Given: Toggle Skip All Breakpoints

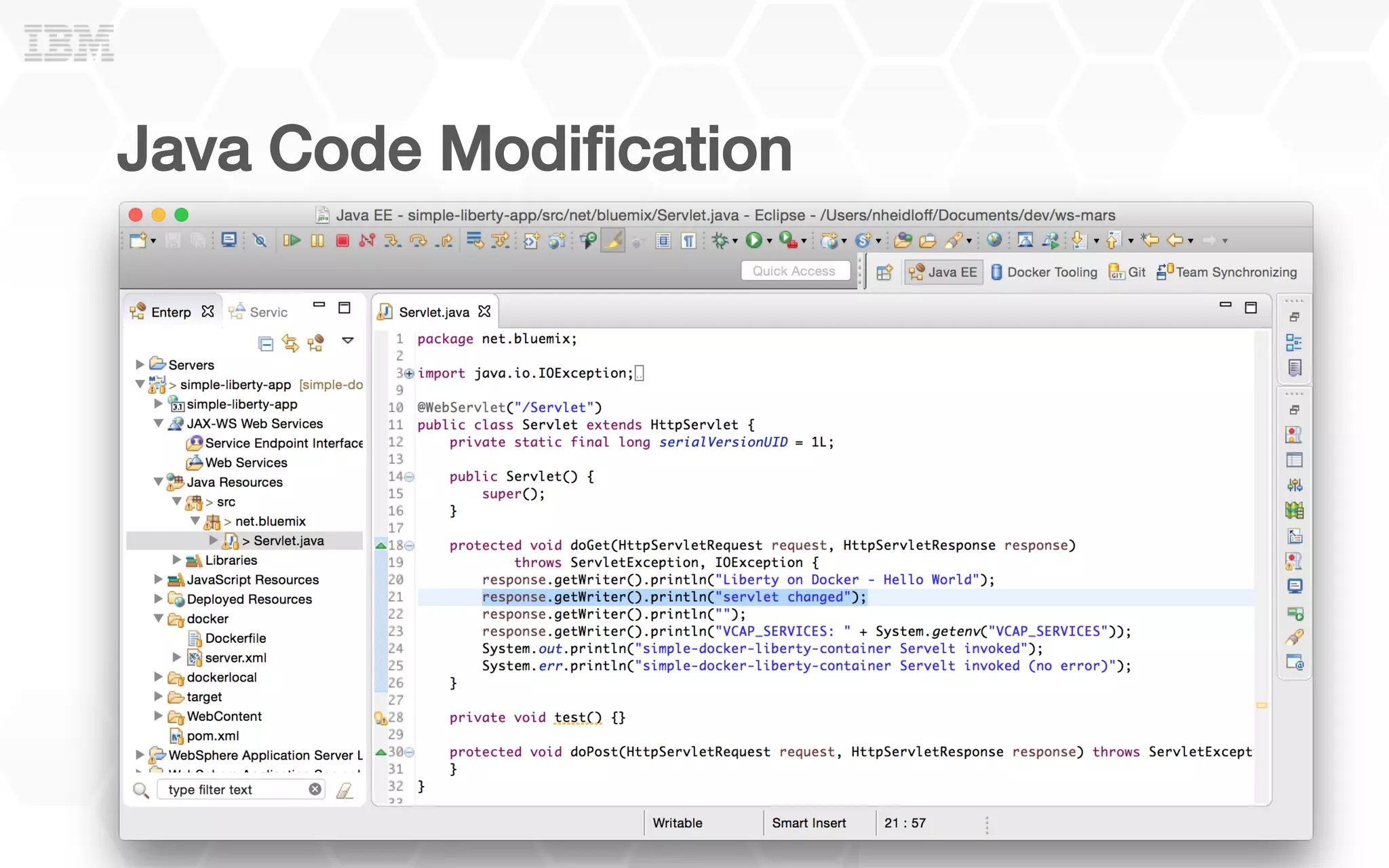Looking at the screenshot, I should [260, 240].
